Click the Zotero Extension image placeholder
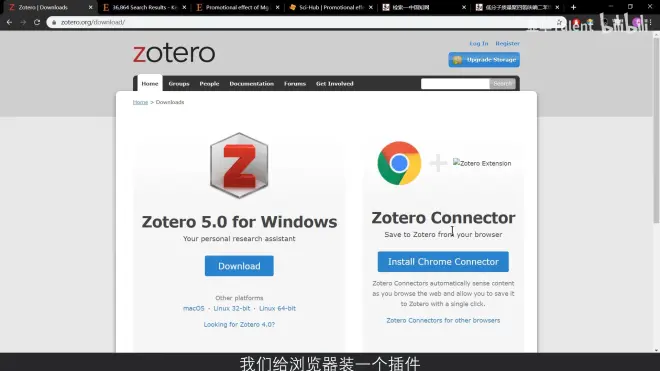660x371 pixels. [x=482, y=163]
